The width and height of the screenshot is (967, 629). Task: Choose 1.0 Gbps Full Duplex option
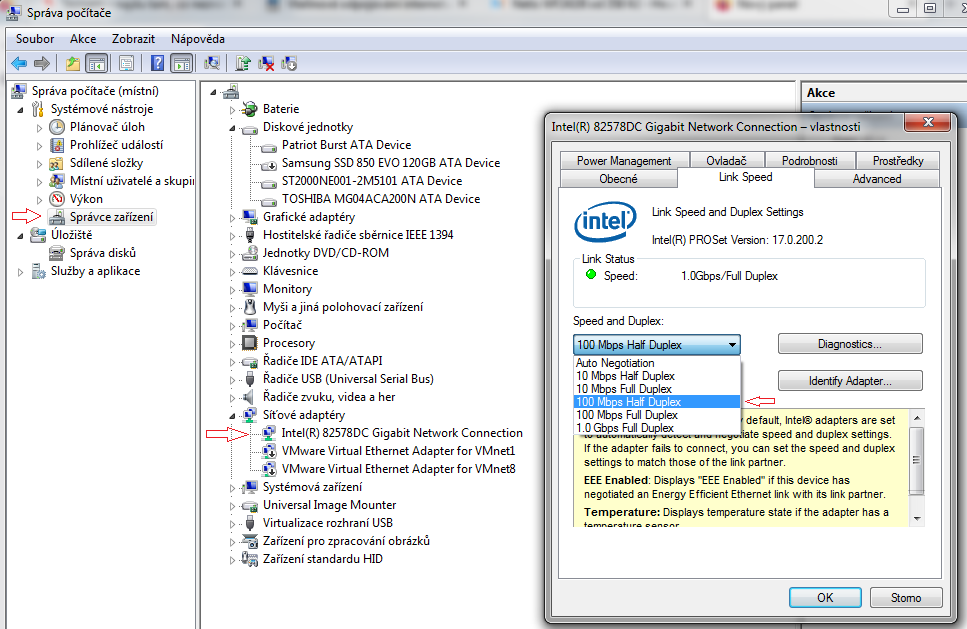click(x=625, y=428)
